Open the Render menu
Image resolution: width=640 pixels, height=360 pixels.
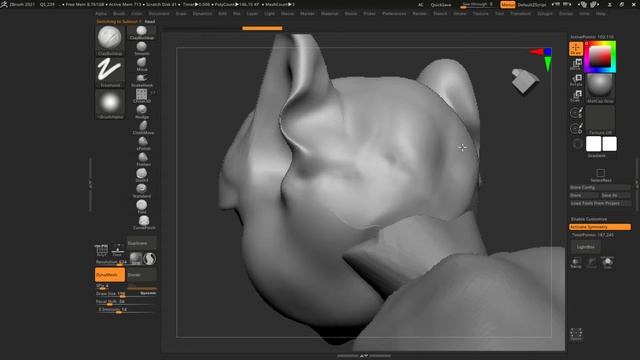tap(420, 13)
